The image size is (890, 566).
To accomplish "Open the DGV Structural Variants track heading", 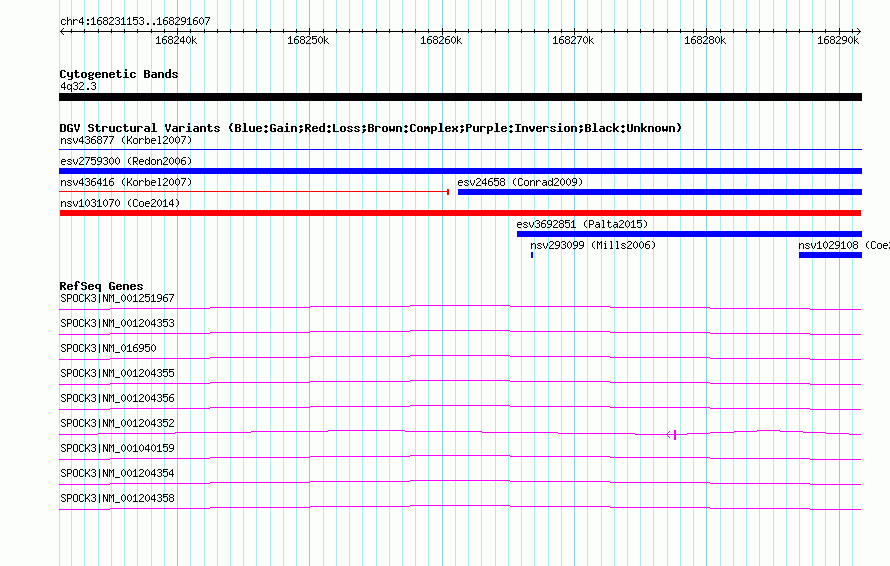I will 370,128.
